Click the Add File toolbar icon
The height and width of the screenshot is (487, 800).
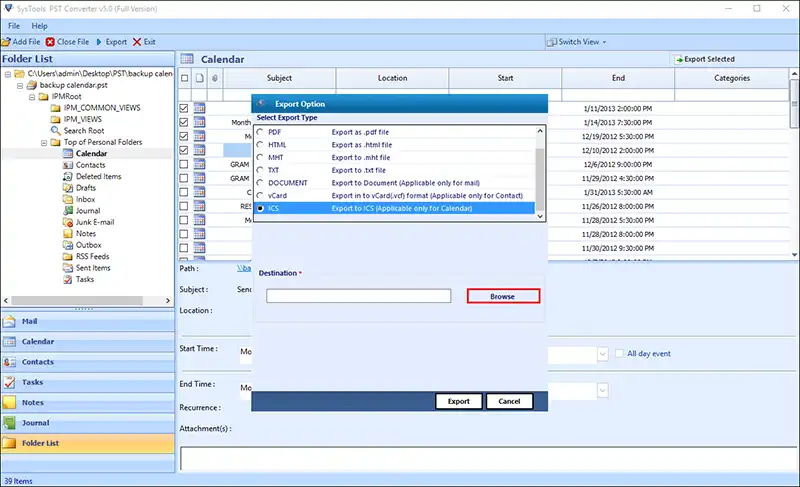pos(6,42)
